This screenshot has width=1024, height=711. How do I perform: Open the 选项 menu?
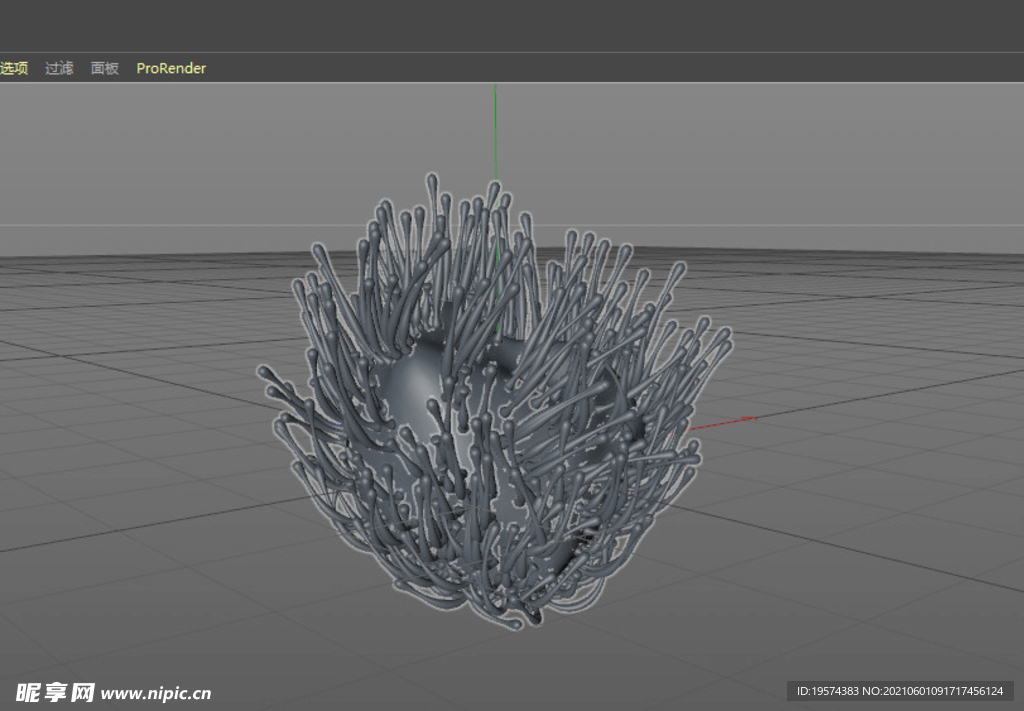pos(14,68)
